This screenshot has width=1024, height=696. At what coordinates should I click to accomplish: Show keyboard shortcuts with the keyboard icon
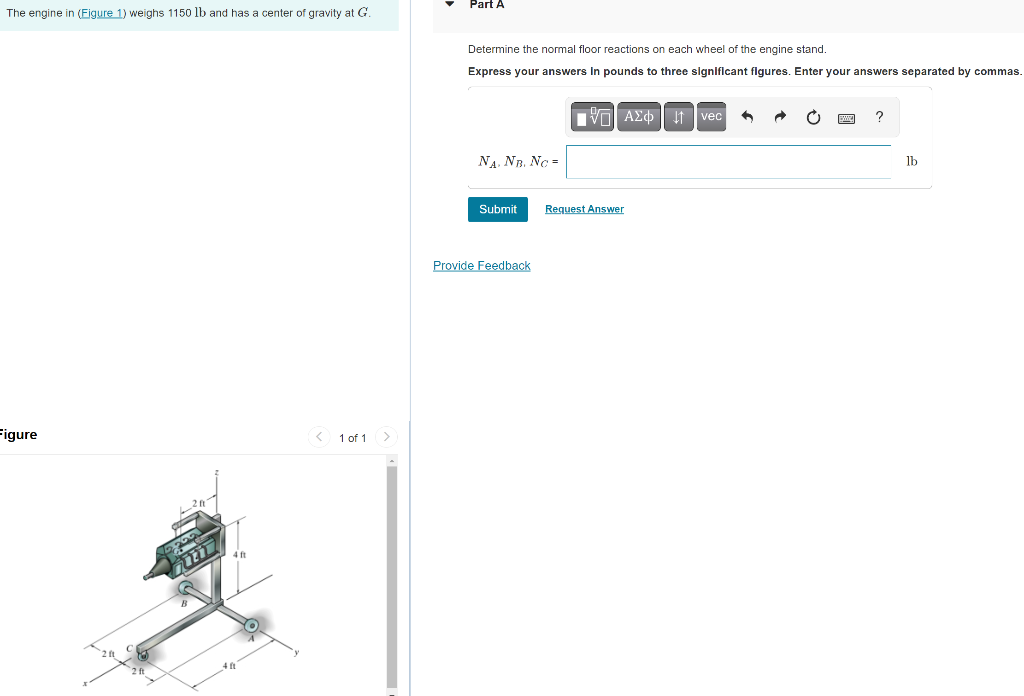coord(846,118)
